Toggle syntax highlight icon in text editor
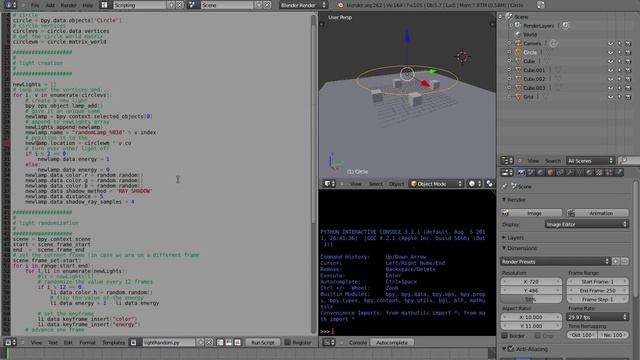The image size is (640, 360). click(x=238, y=342)
